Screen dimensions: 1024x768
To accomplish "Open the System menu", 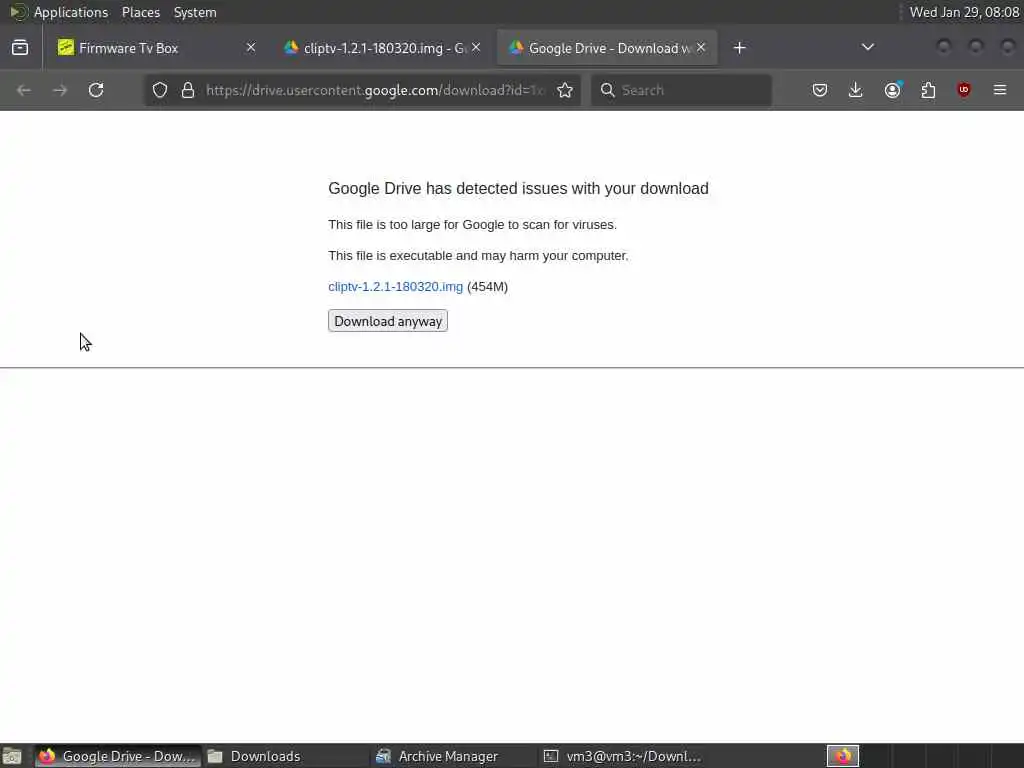I will pyautogui.click(x=195, y=12).
